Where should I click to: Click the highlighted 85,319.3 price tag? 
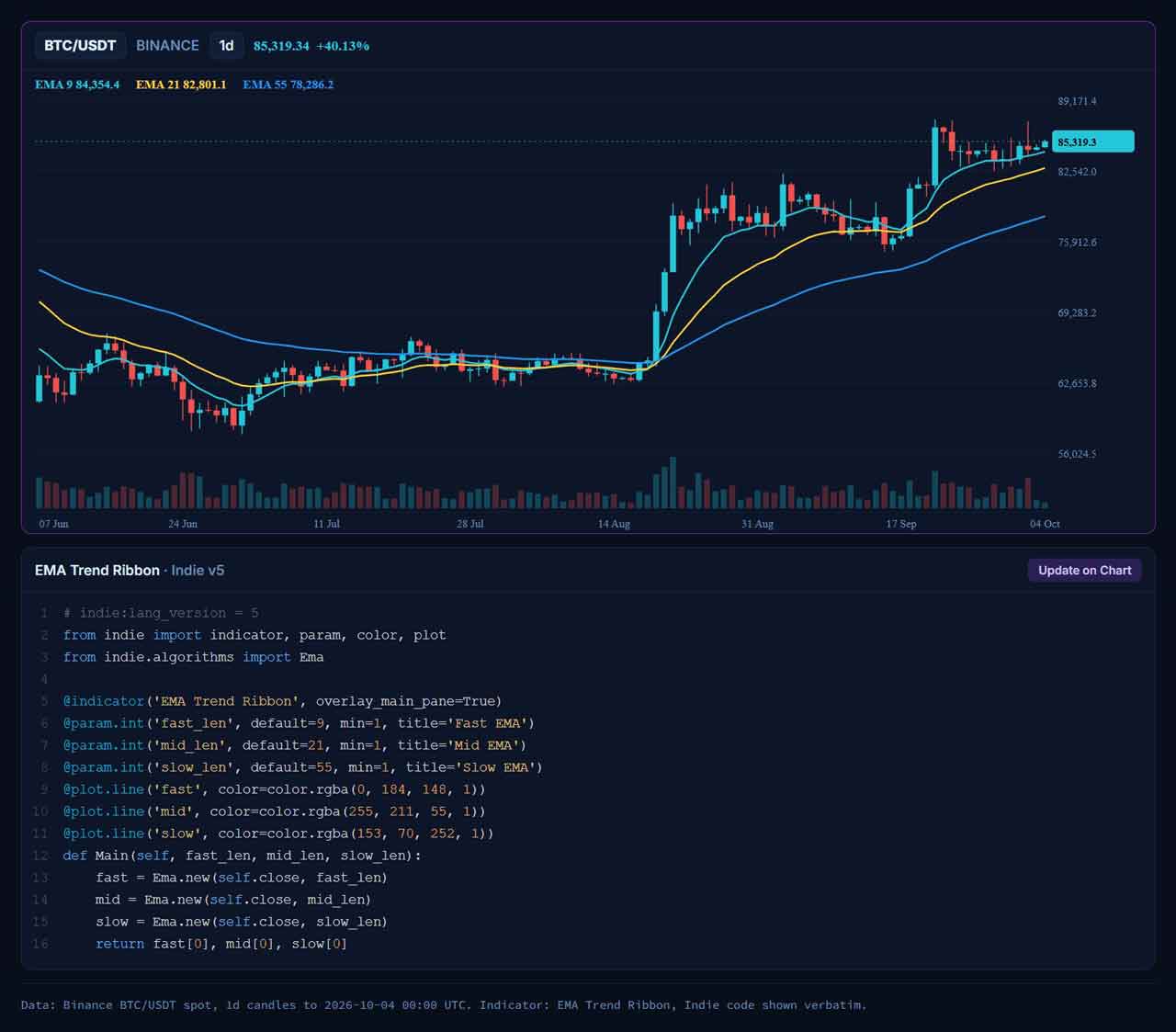1093,142
